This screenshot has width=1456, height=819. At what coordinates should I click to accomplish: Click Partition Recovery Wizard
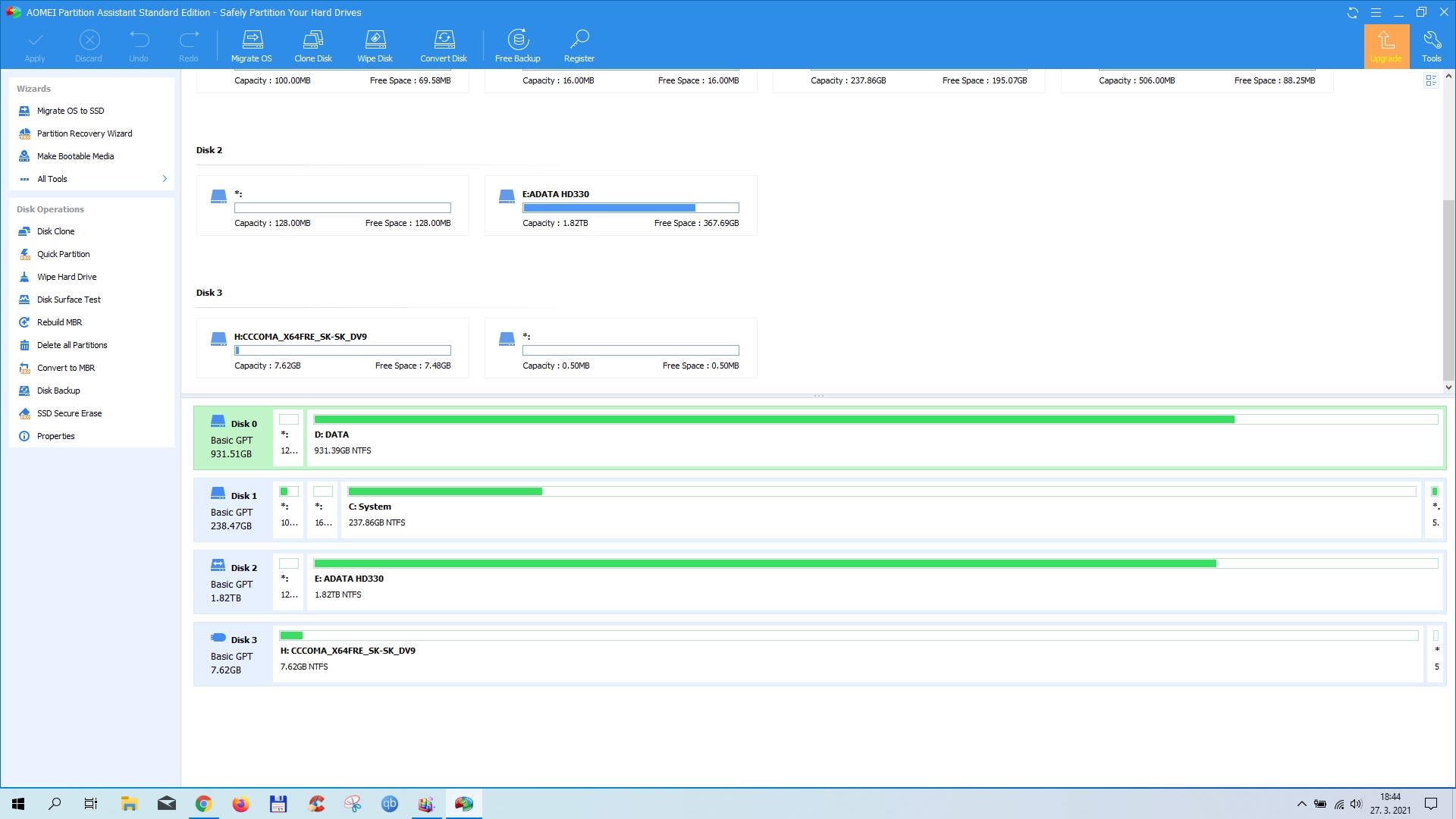[84, 133]
